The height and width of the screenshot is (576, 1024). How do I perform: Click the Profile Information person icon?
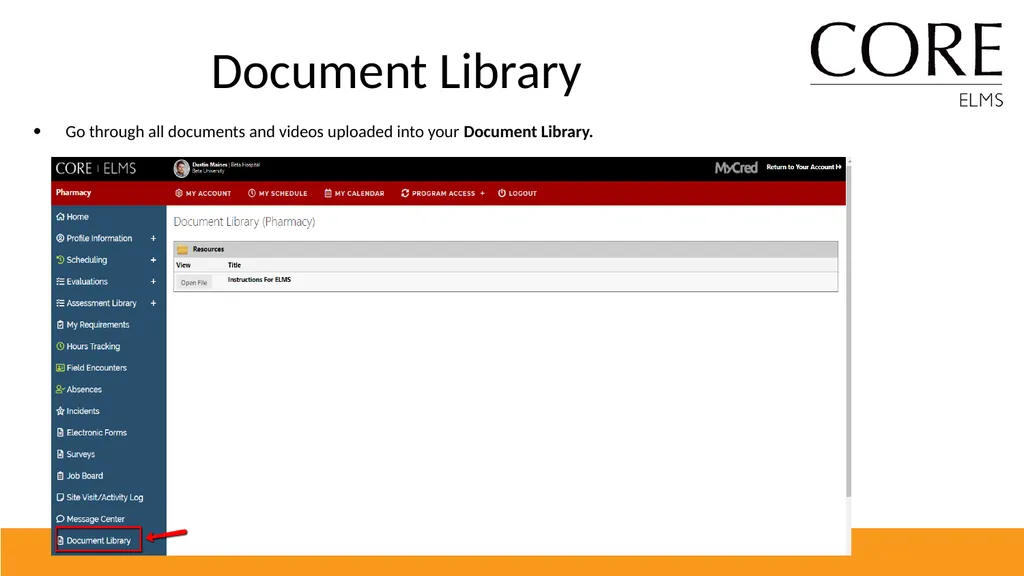(x=60, y=238)
